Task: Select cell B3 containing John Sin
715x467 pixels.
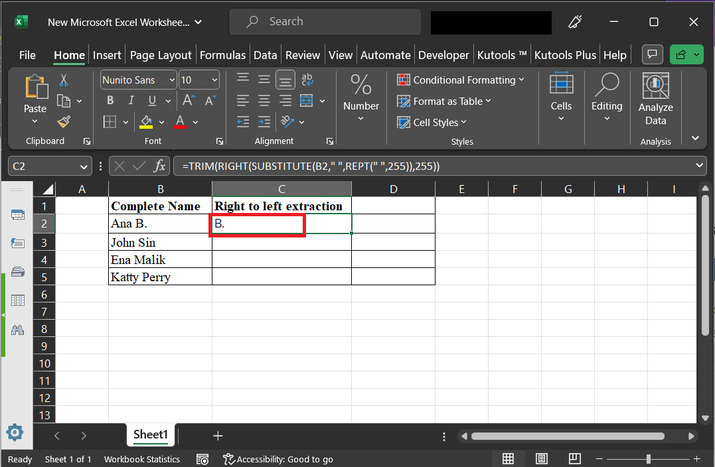Action: (160, 241)
